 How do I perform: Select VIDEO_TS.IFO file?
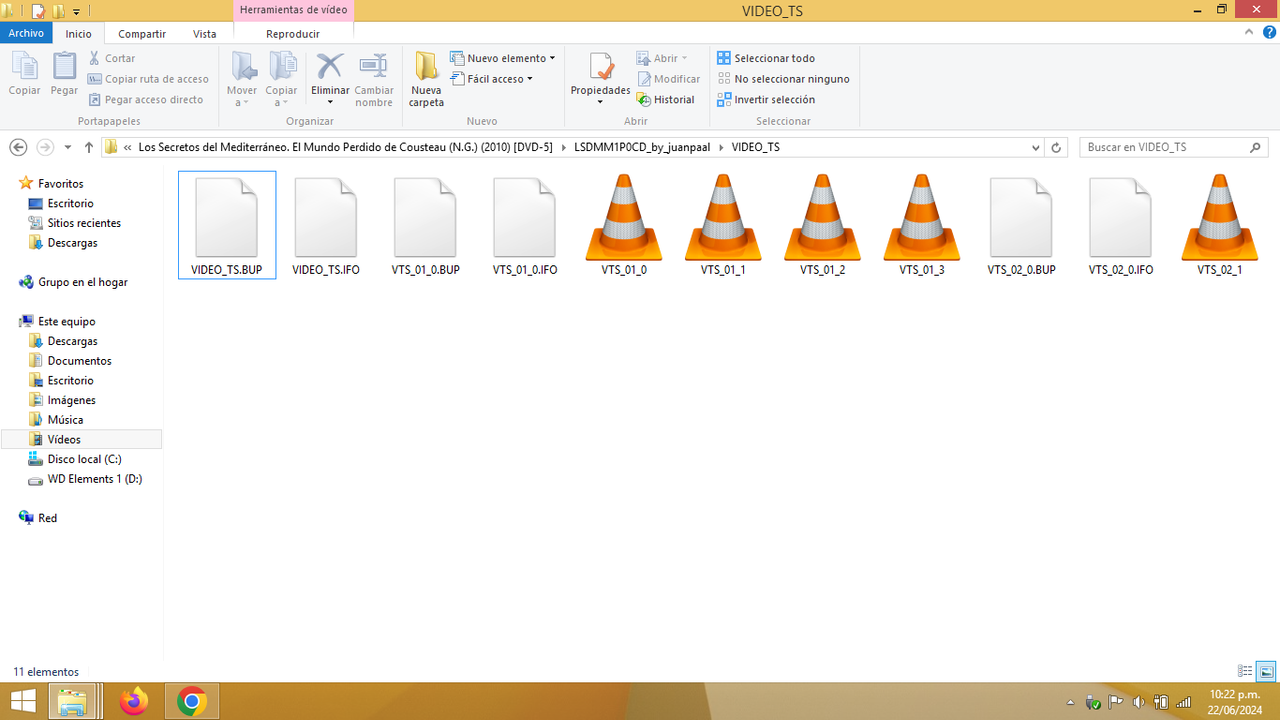tap(326, 225)
